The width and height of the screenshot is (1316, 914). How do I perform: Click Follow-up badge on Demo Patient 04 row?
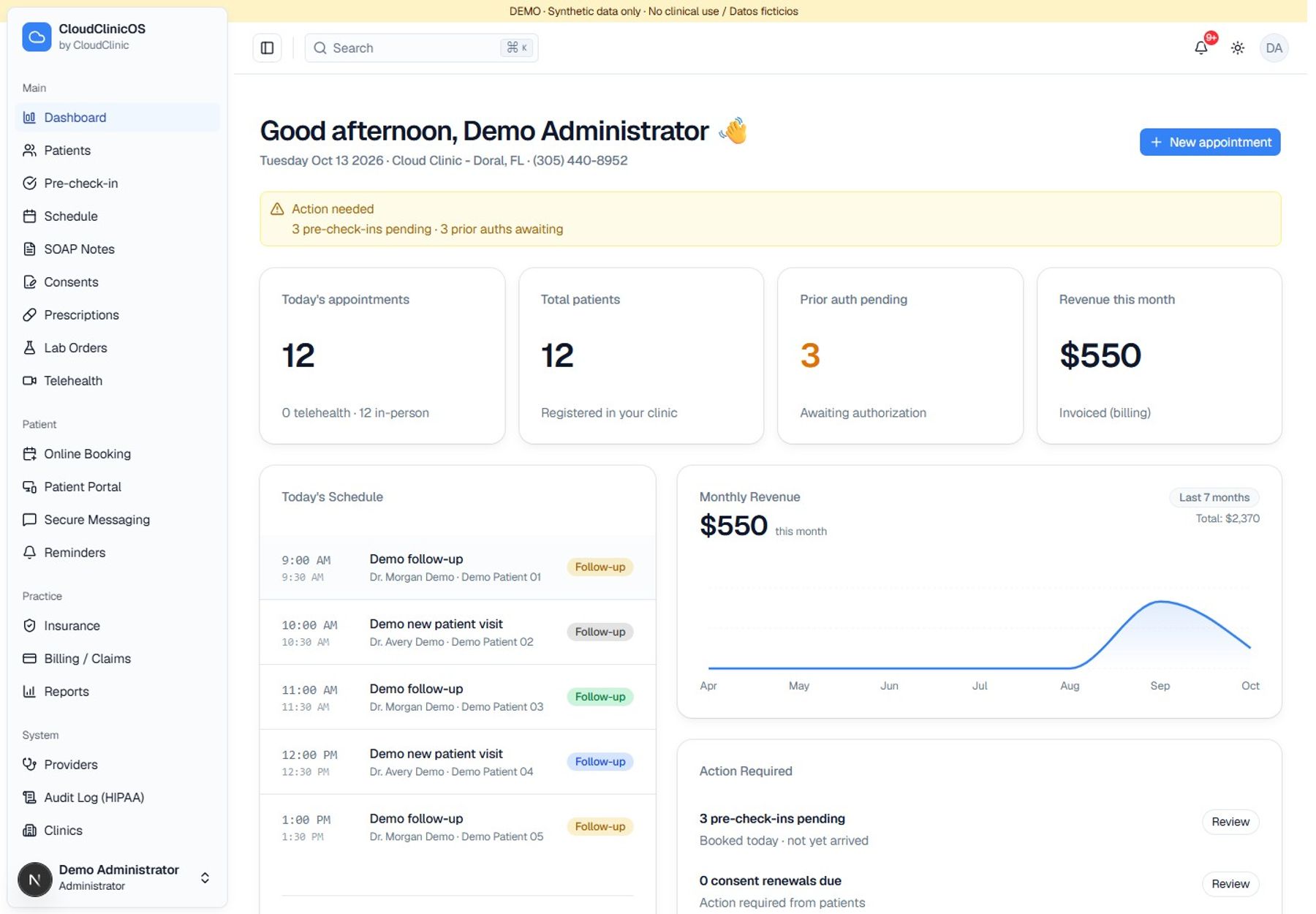click(600, 762)
